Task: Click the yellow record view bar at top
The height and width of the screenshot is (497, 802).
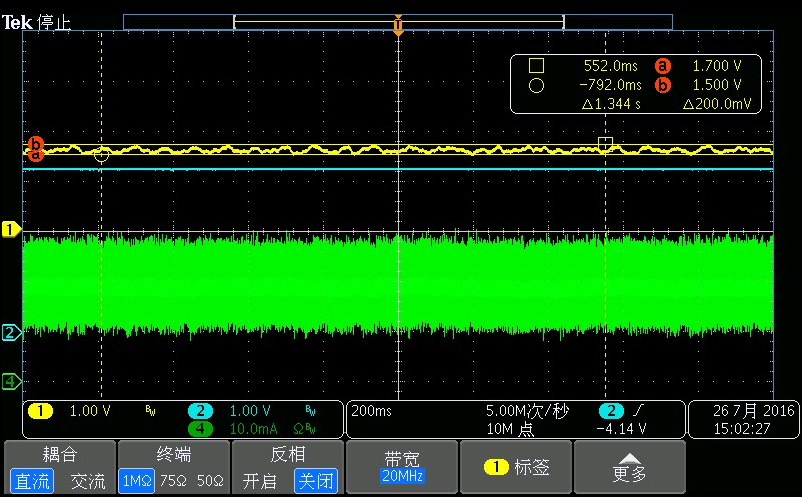Action: (399, 22)
